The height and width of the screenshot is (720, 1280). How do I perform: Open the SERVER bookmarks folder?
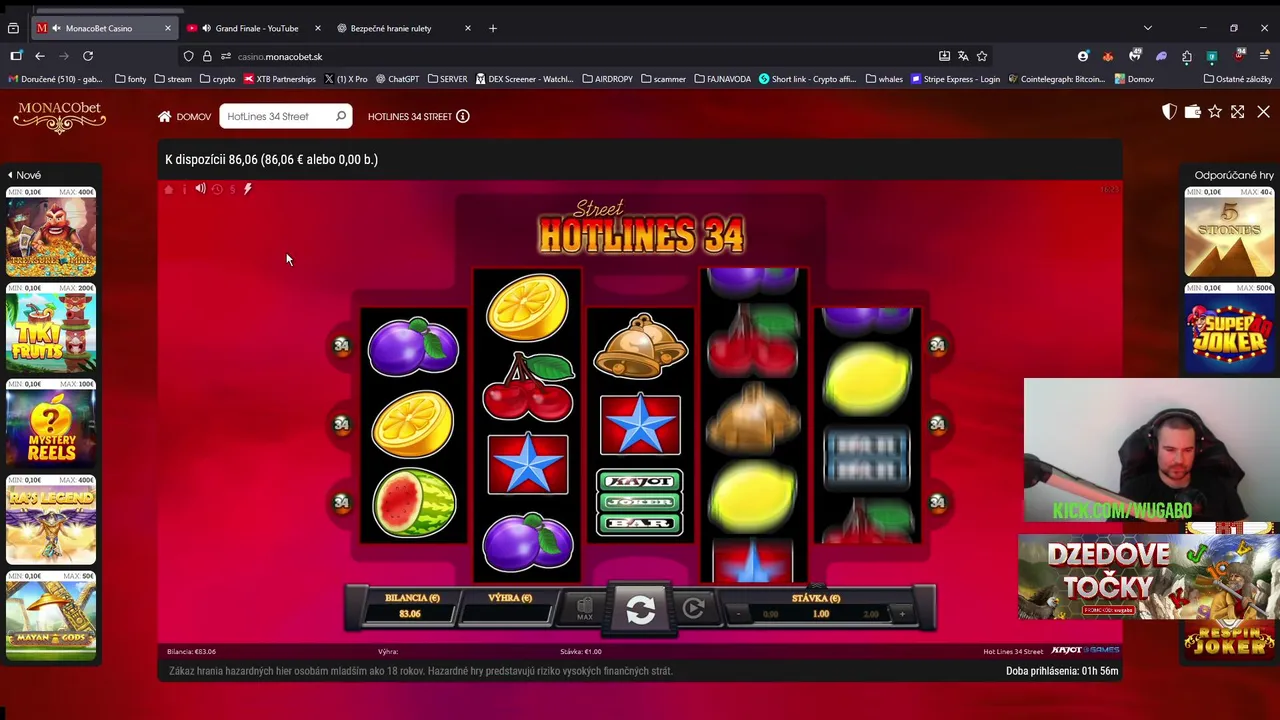(447, 79)
